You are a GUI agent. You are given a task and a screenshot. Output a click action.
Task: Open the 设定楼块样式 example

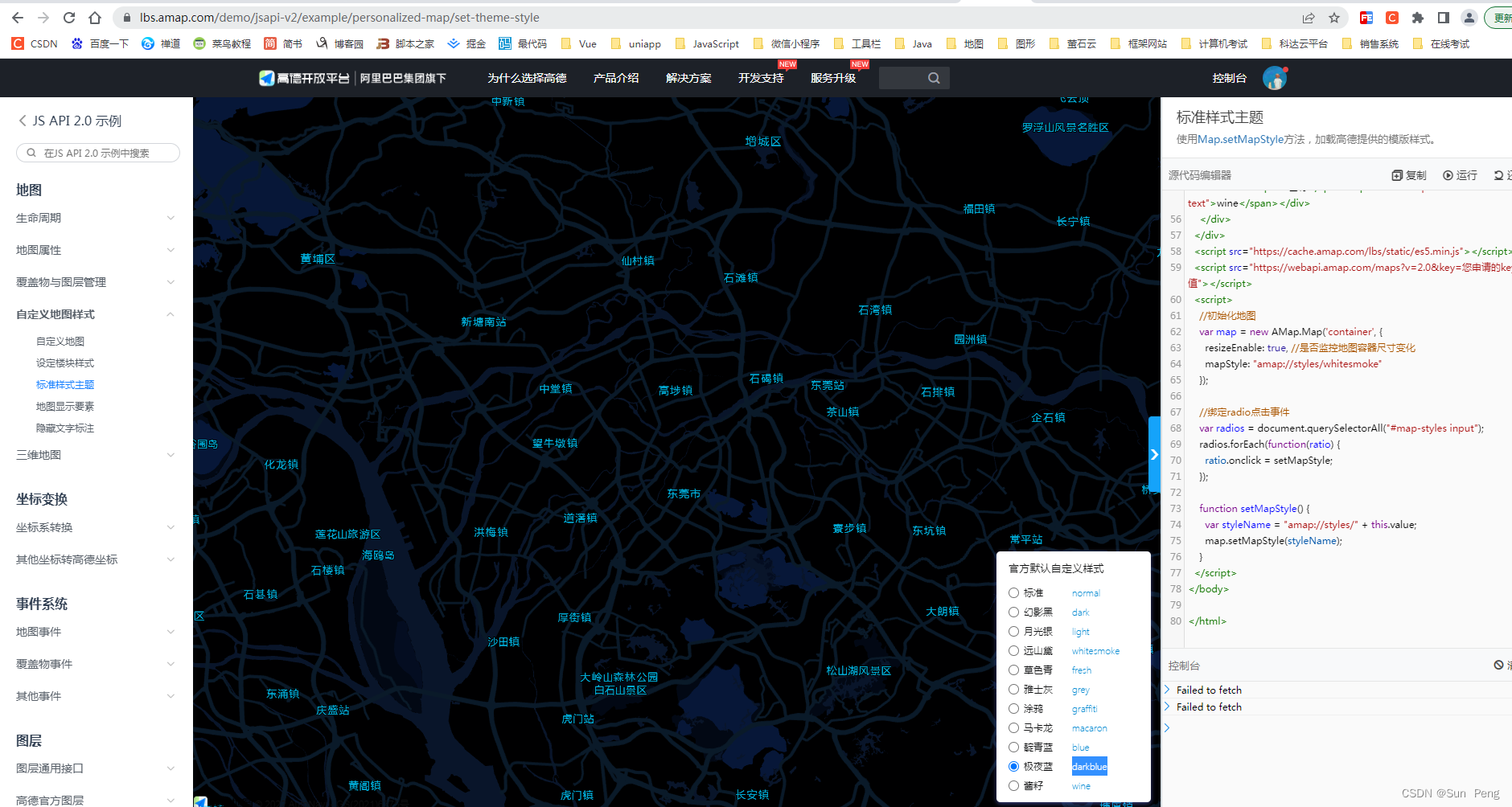(x=65, y=363)
